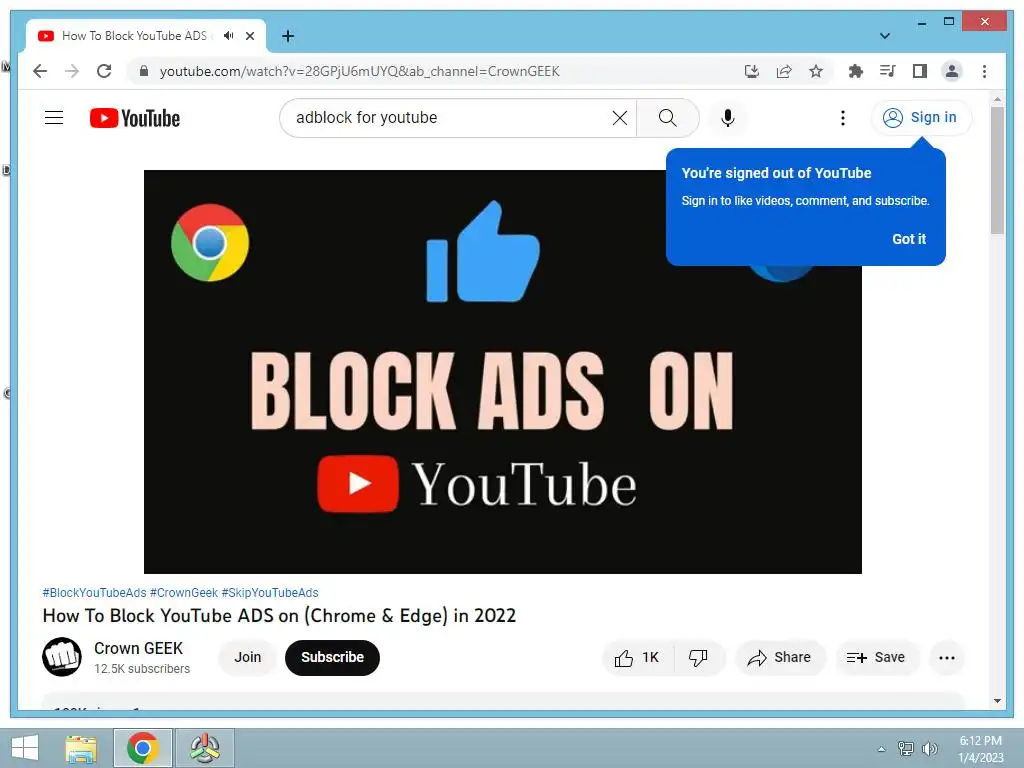Click the page vertical scrollbar thumb
The image size is (1024, 768).
point(997,170)
